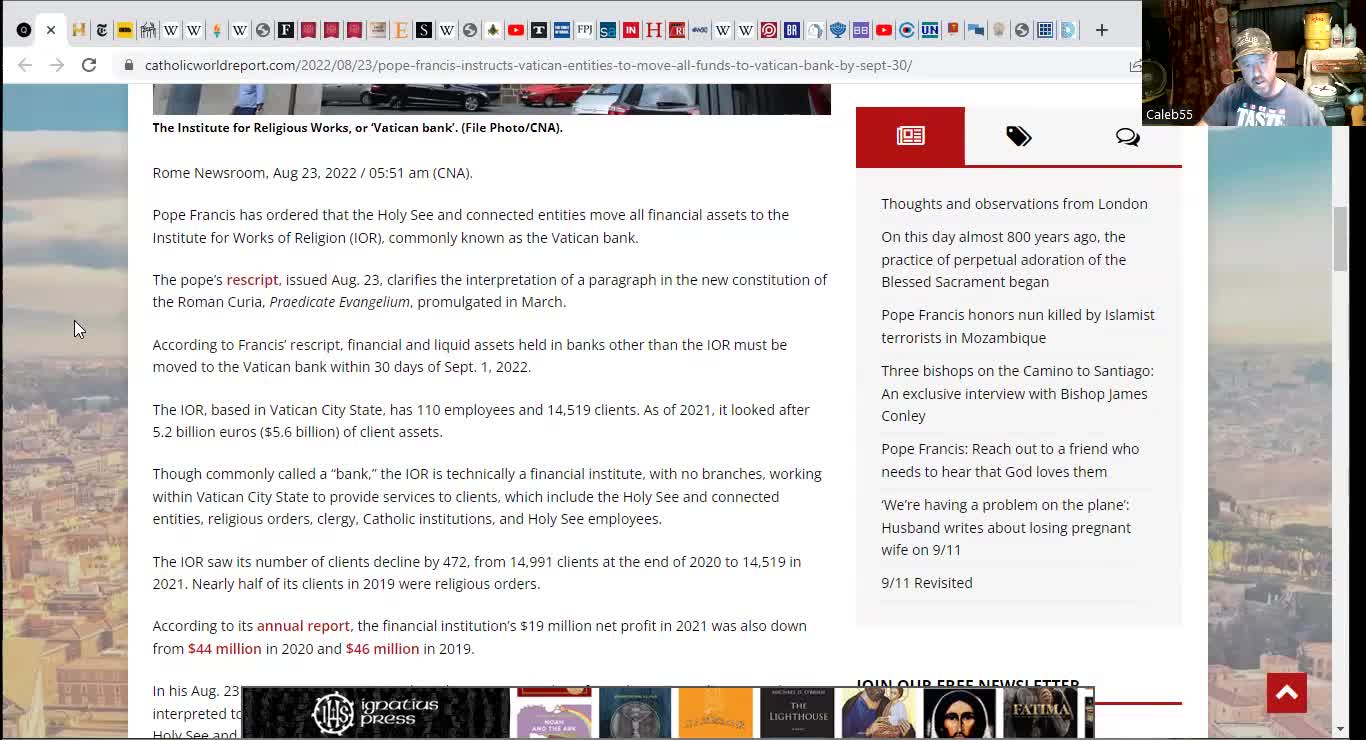
Task: Follow the '$46 million' link
Action: coord(382,649)
